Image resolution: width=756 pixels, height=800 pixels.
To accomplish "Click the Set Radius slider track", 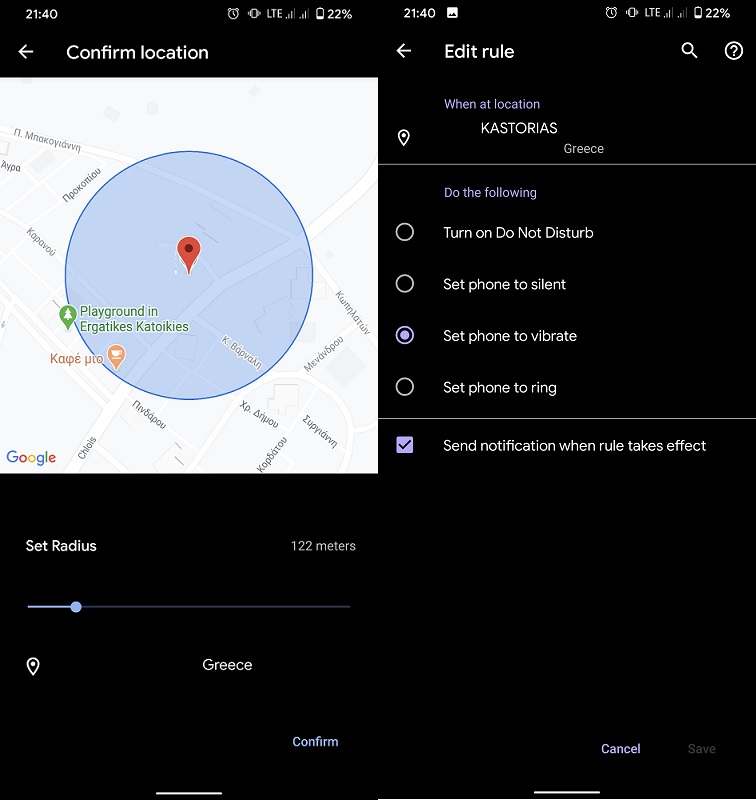I will 189,607.
